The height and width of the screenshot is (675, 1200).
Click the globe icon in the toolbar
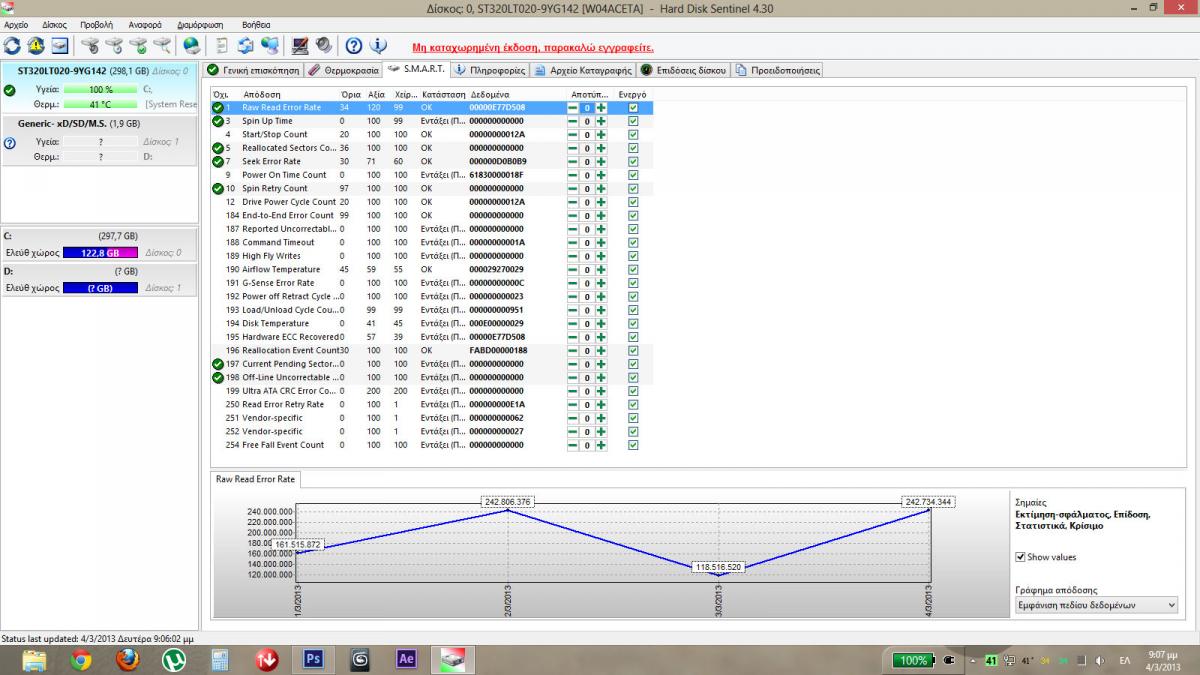coord(191,45)
